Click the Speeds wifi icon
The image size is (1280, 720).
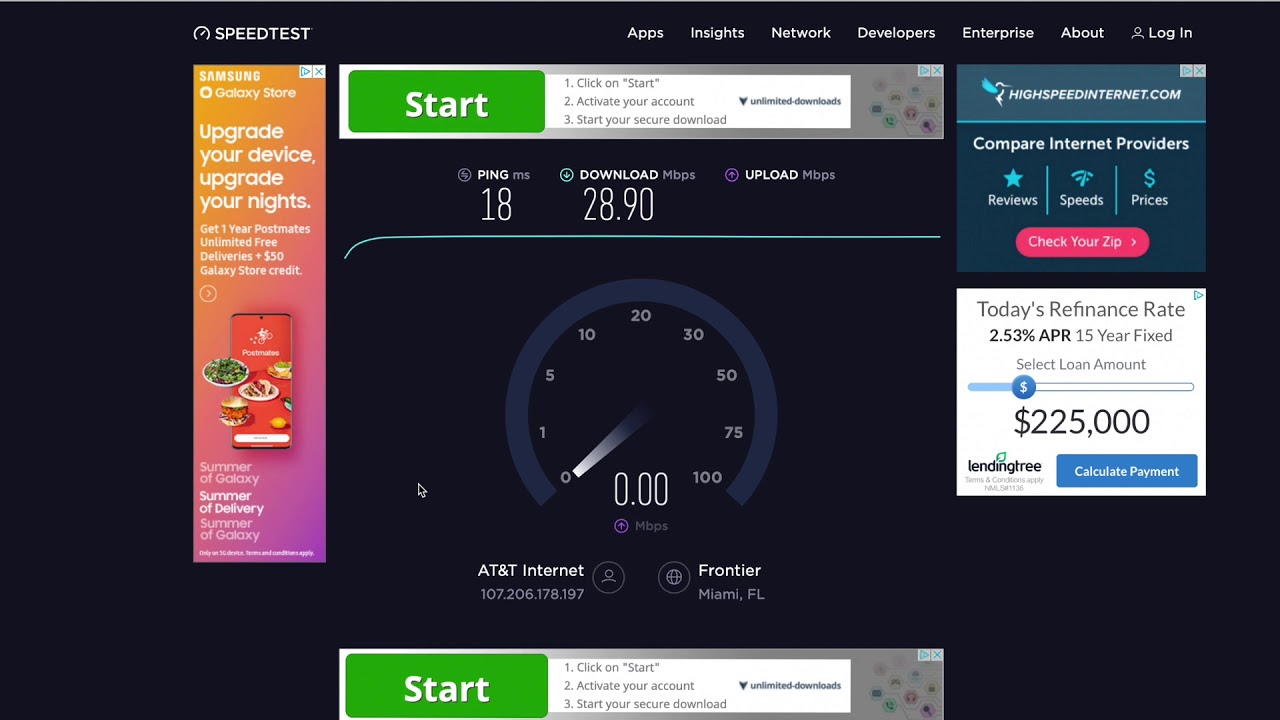click(1081, 178)
